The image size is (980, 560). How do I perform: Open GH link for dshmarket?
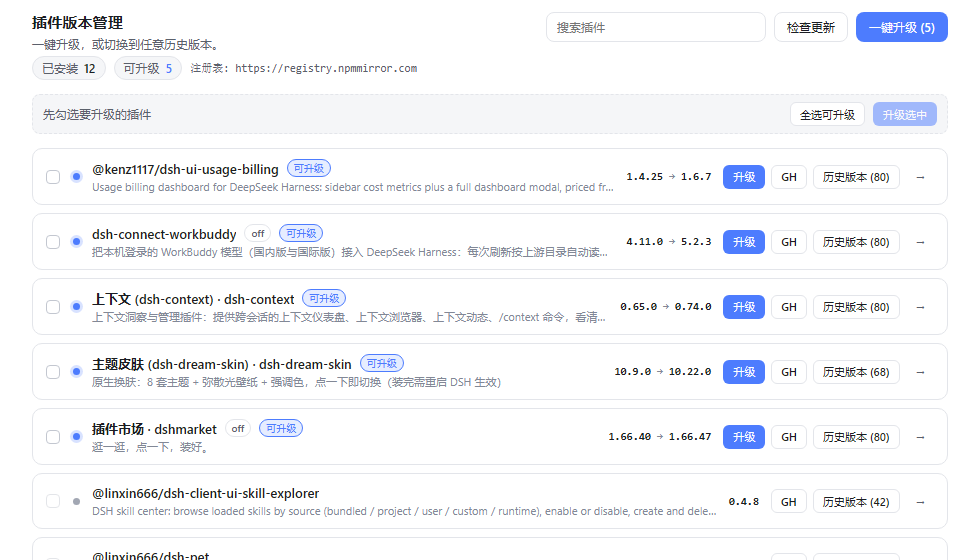point(789,437)
